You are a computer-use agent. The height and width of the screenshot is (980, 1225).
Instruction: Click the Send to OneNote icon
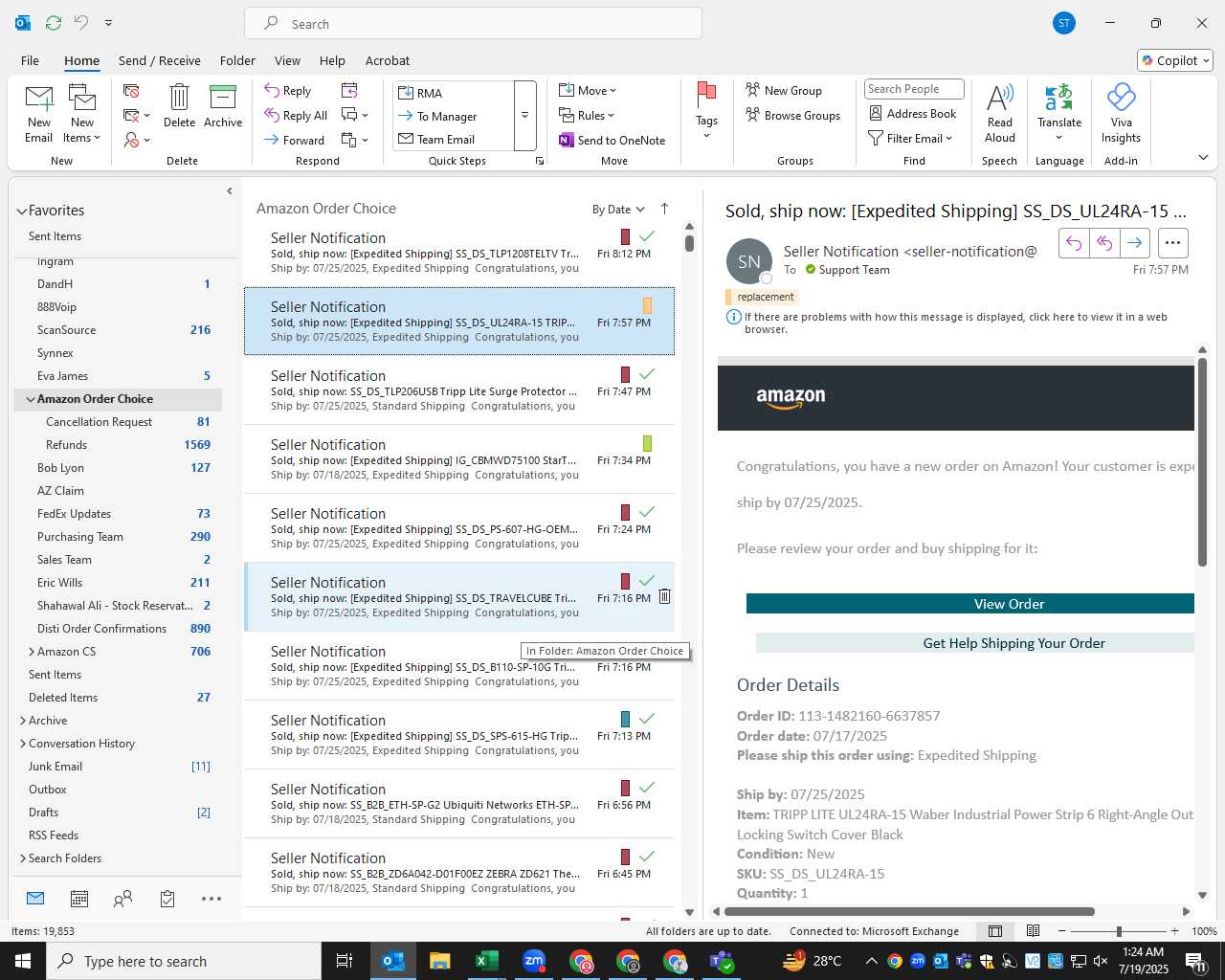tap(567, 141)
